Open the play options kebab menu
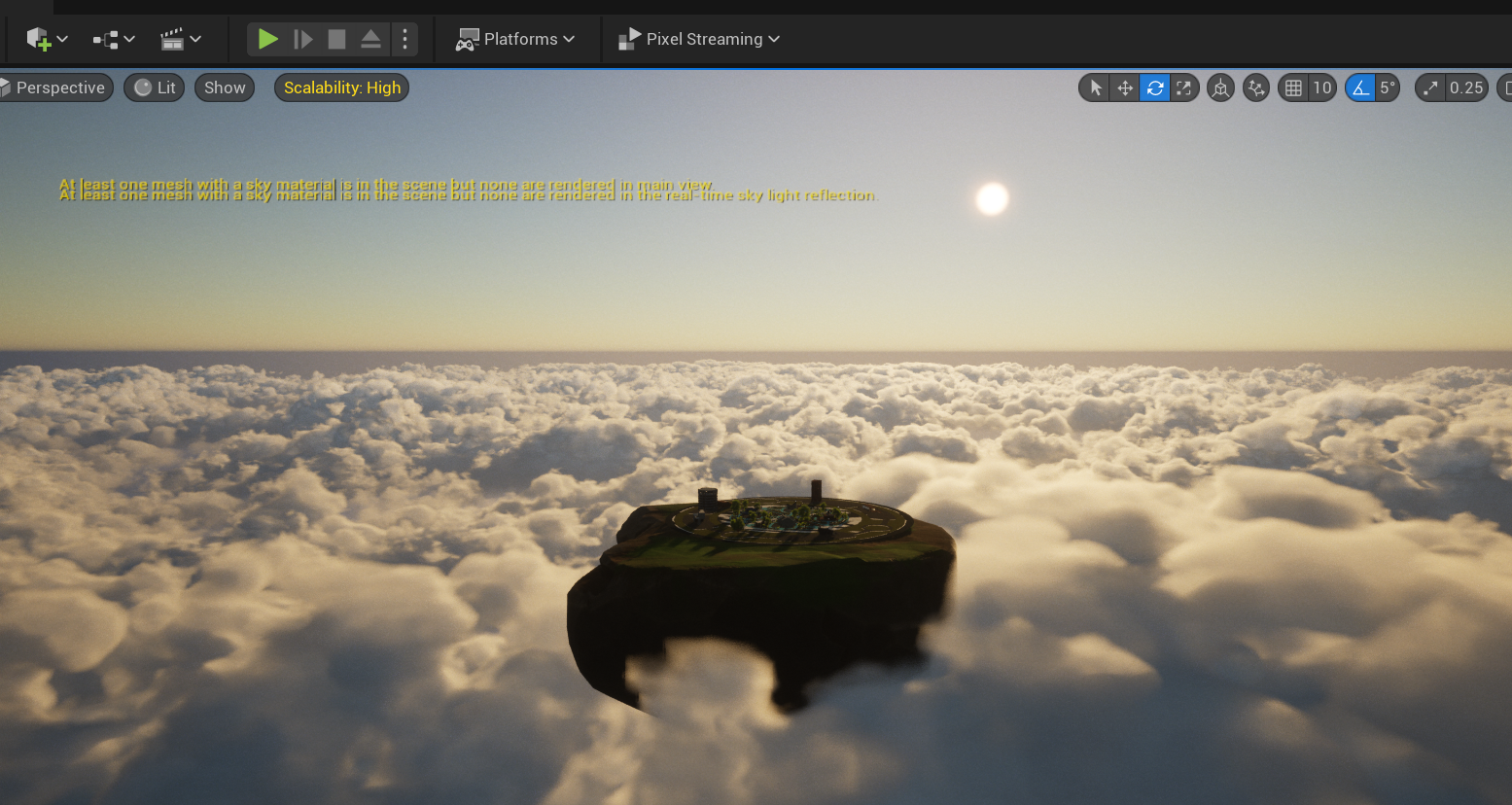Viewport: 1512px width, 805px height. tap(404, 39)
